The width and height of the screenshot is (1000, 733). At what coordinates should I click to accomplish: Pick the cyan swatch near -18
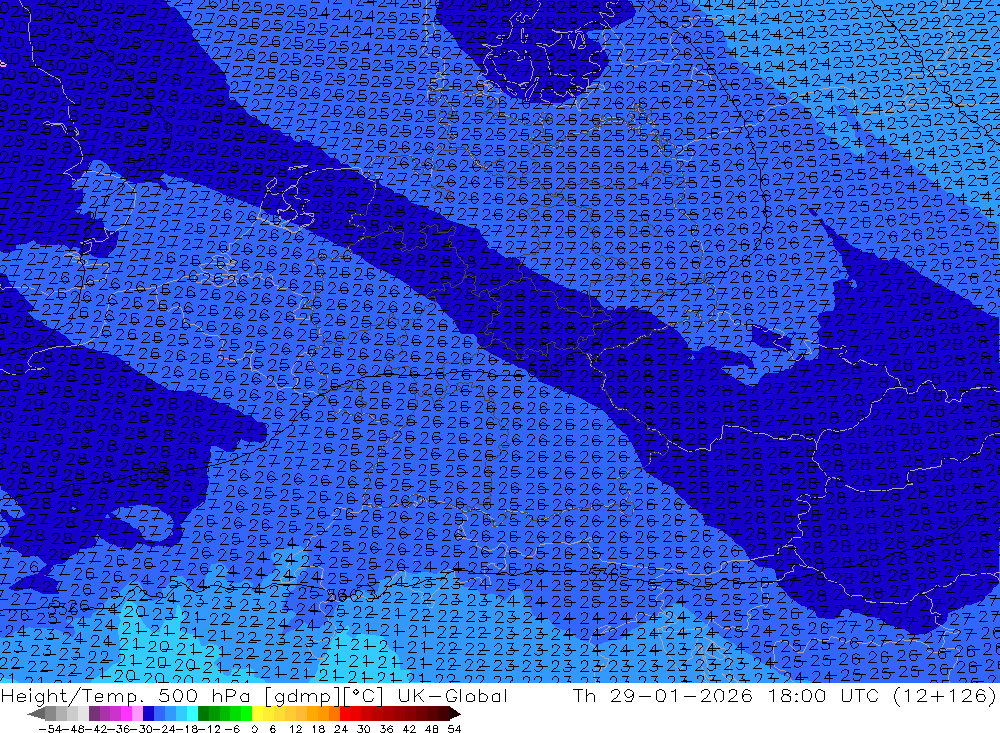[192, 713]
